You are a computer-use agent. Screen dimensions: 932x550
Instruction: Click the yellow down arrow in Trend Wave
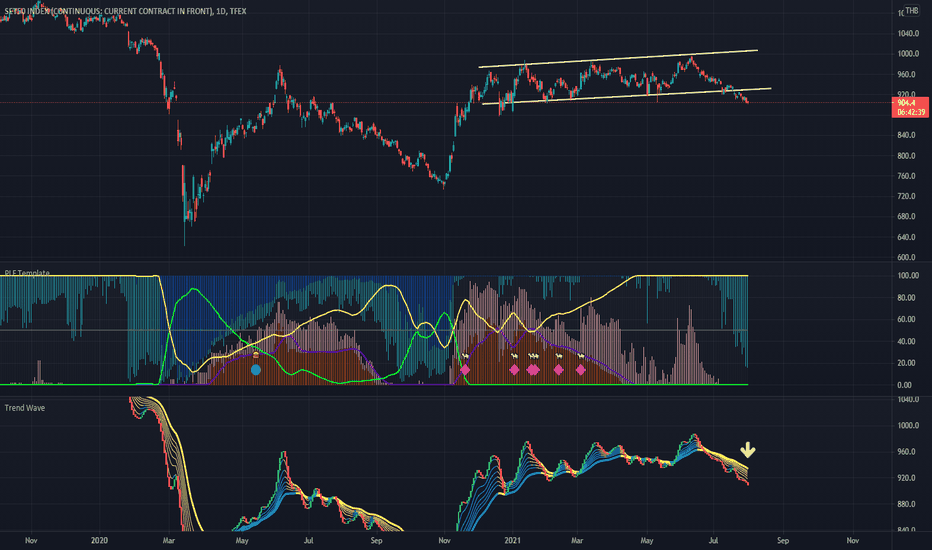(x=747, y=450)
